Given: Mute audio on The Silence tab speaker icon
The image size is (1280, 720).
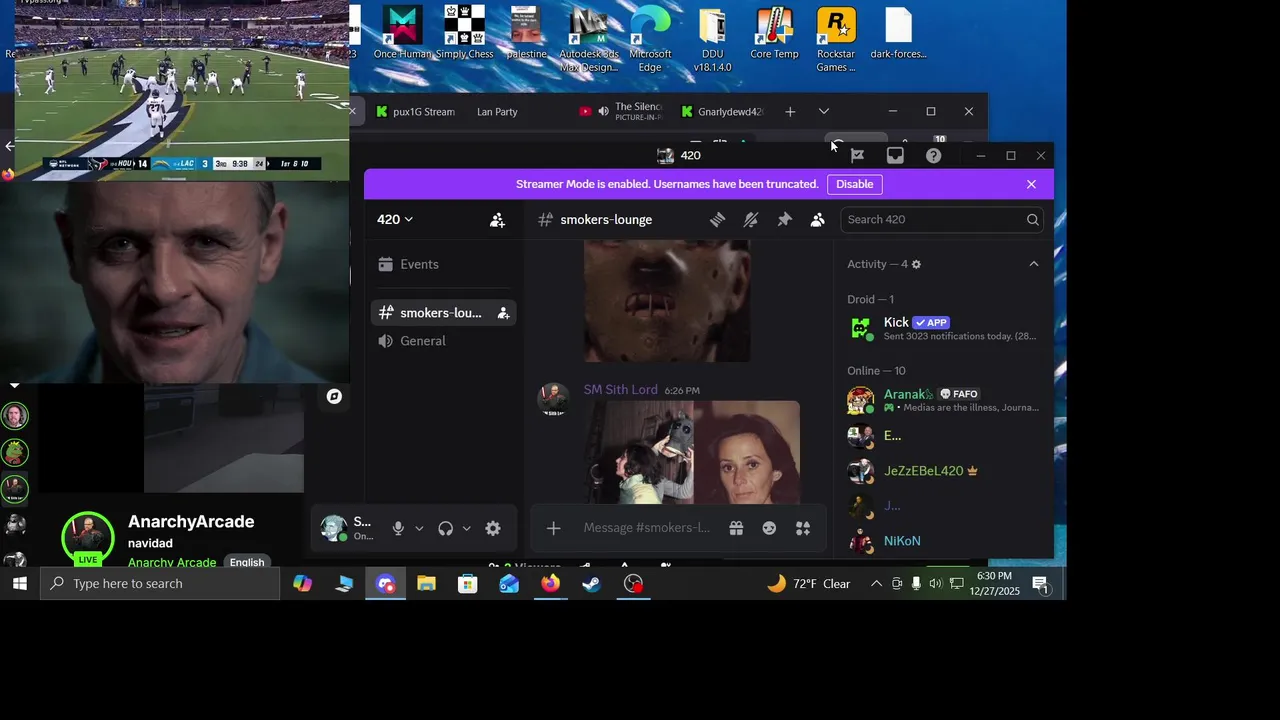Looking at the screenshot, I should point(603,112).
